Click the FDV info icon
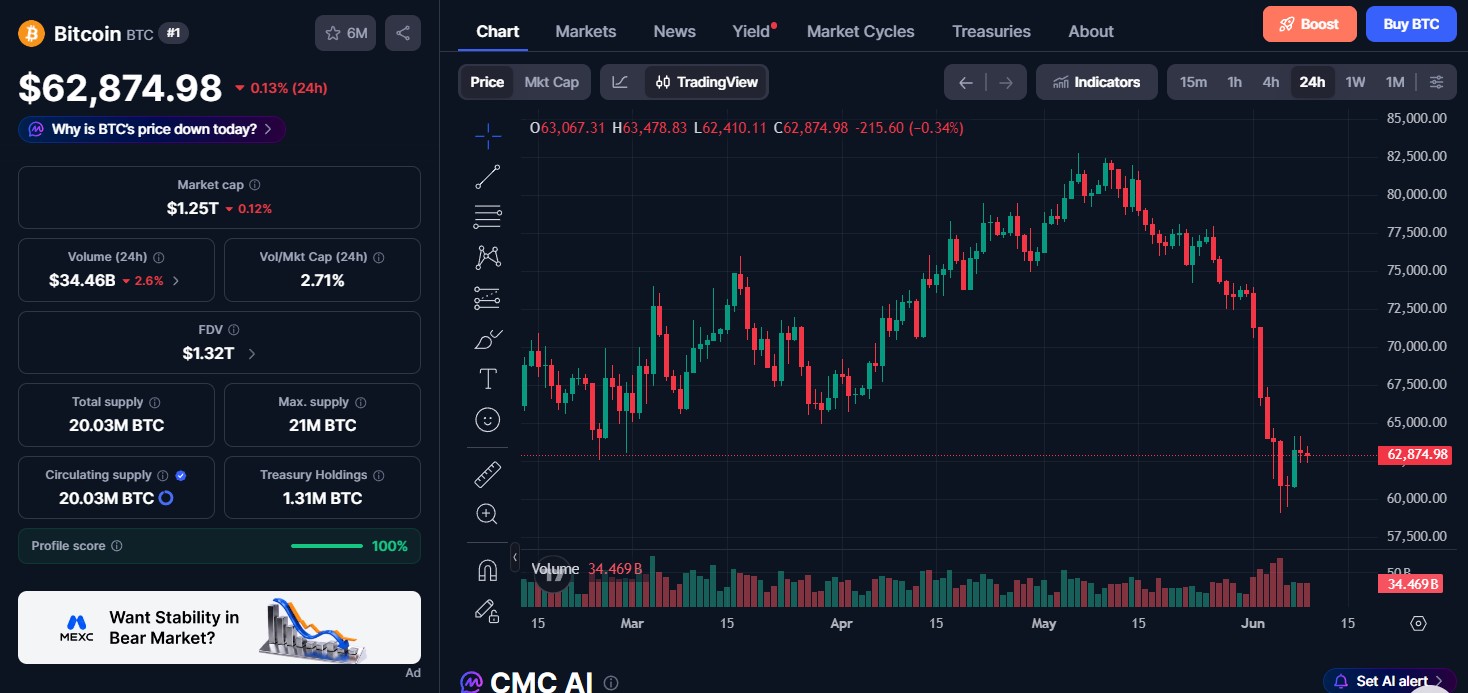The width and height of the screenshot is (1468, 693). coord(234,329)
